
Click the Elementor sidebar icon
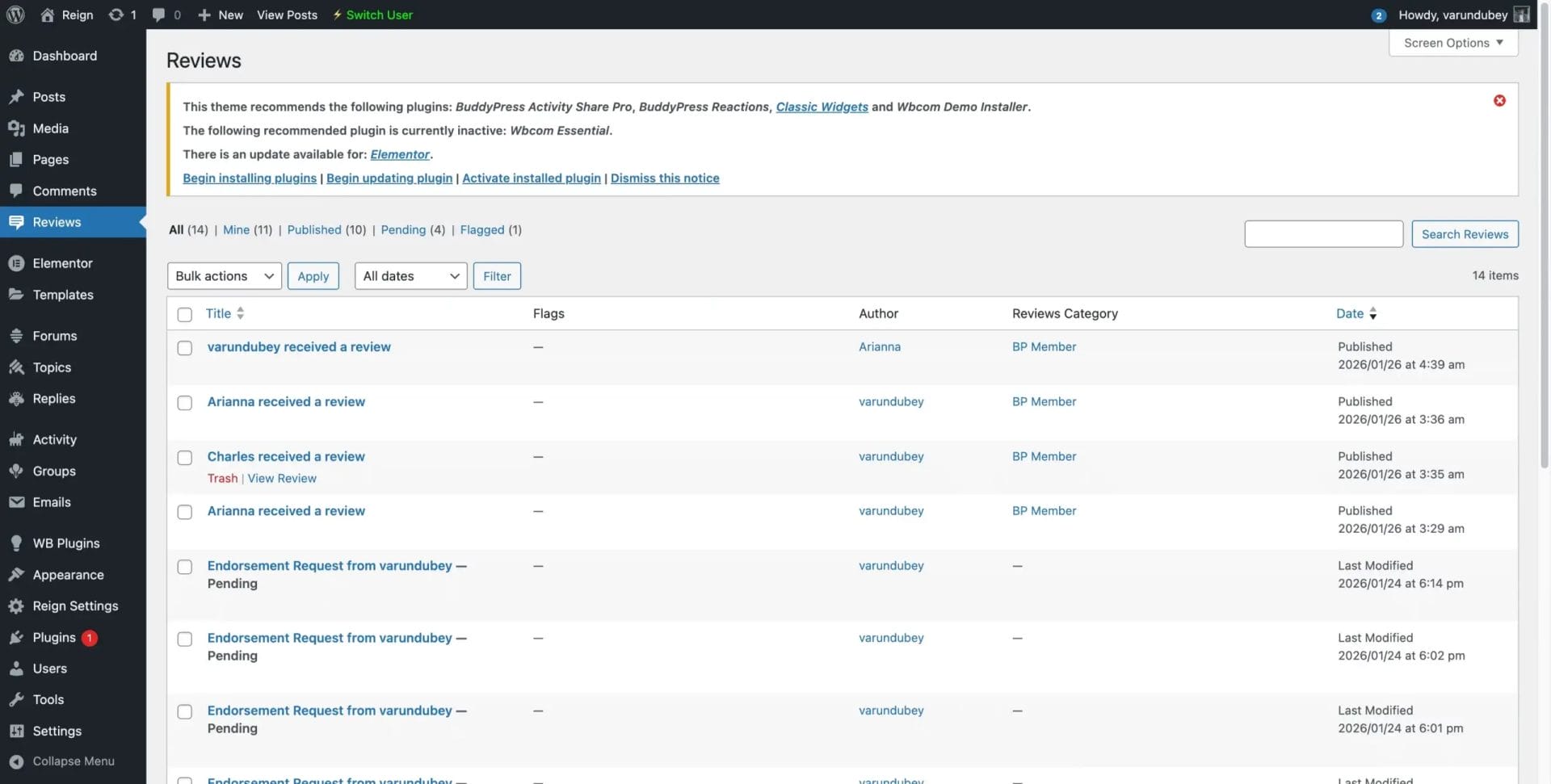click(18, 262)
